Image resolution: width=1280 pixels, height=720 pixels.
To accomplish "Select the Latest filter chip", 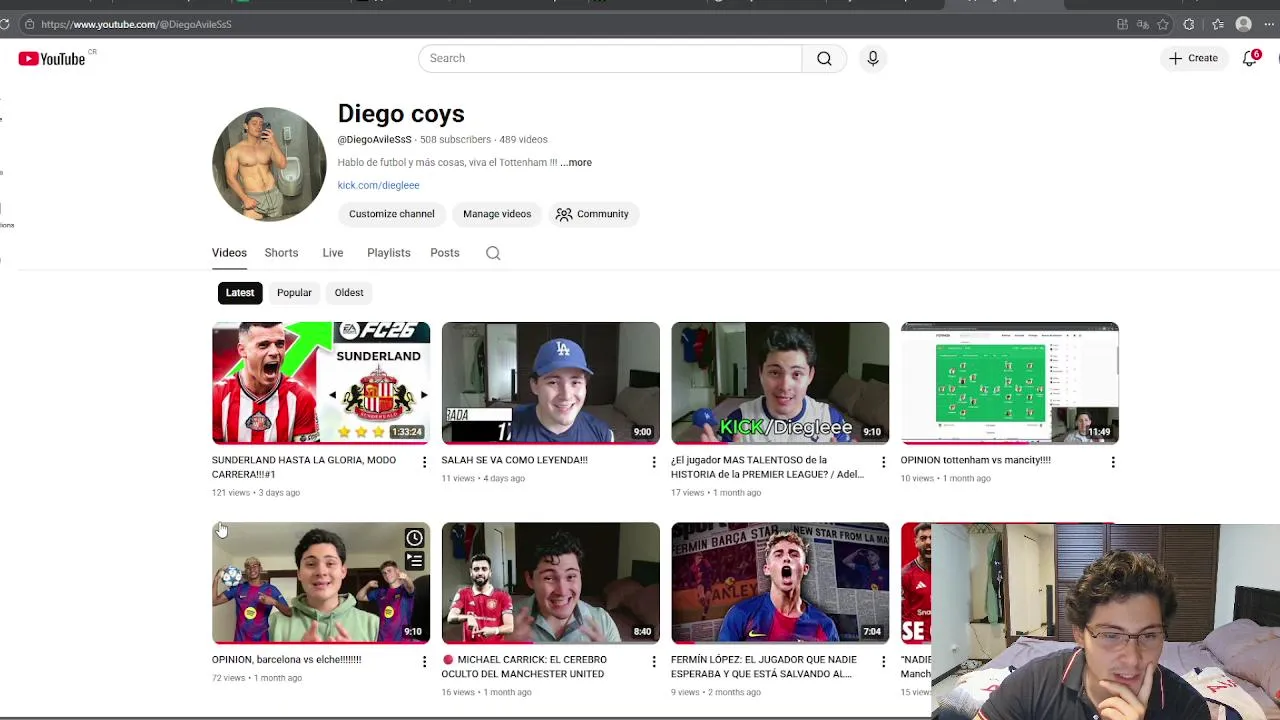I will click(240, 293).
